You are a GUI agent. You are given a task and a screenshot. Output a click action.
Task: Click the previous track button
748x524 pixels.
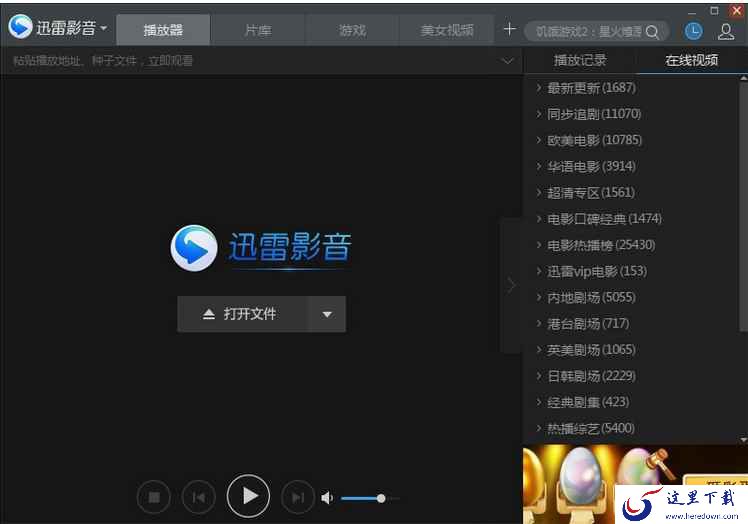[x=199, y=498]
